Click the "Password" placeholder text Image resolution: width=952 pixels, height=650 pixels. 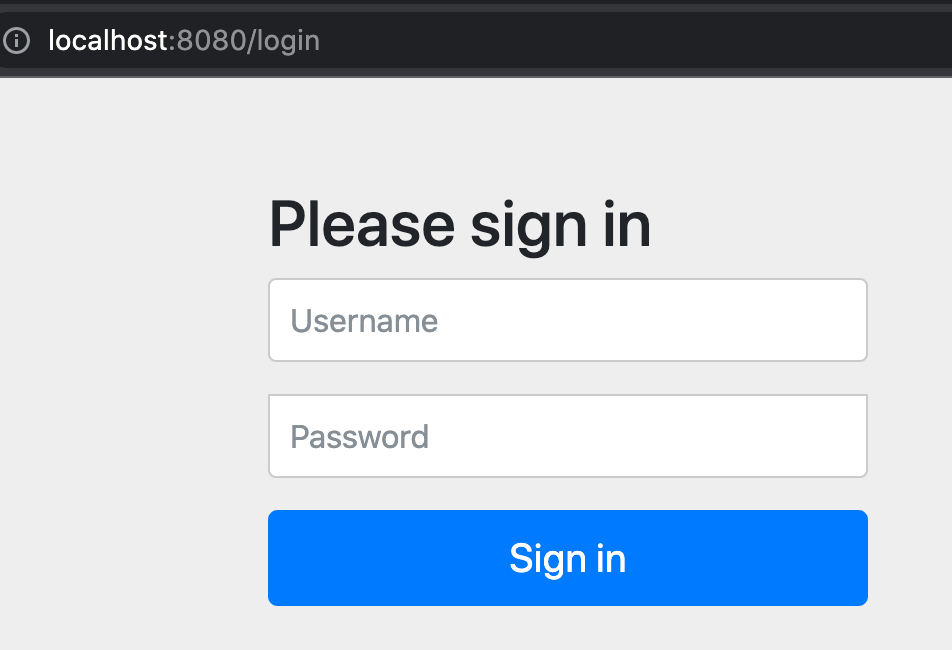tap(359, 437)
